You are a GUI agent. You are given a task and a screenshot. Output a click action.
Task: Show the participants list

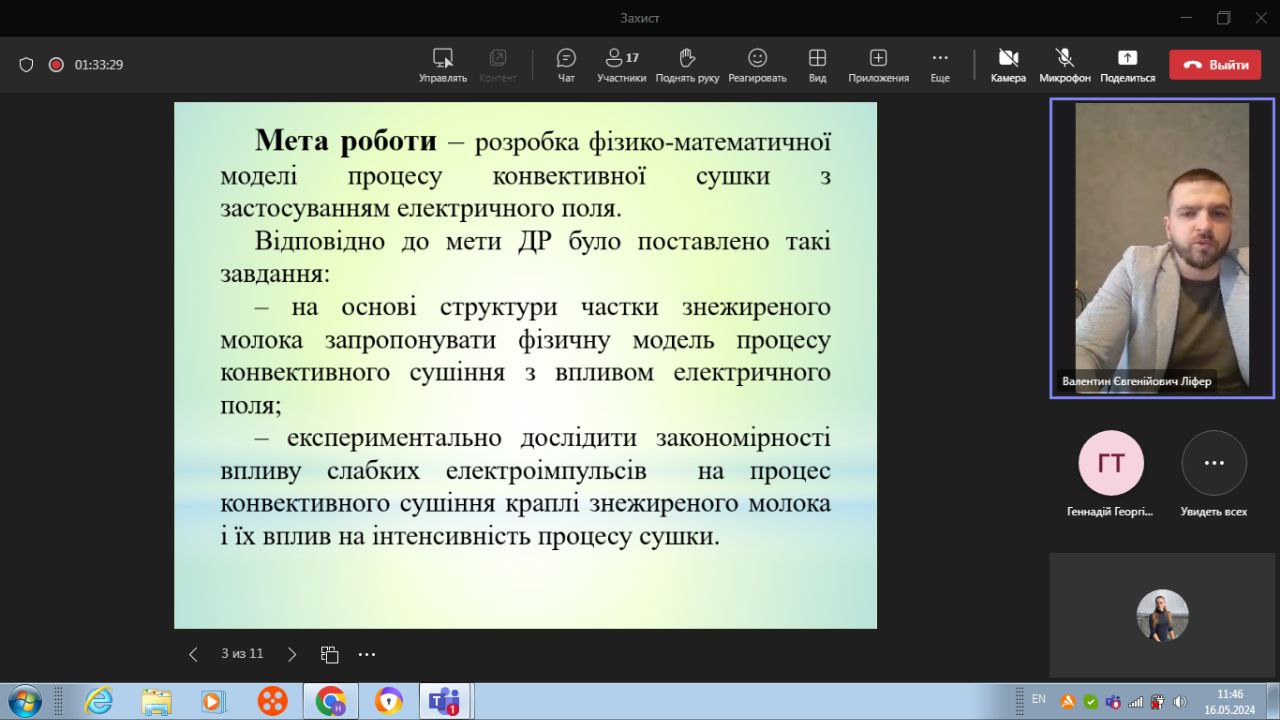(621, 65)
